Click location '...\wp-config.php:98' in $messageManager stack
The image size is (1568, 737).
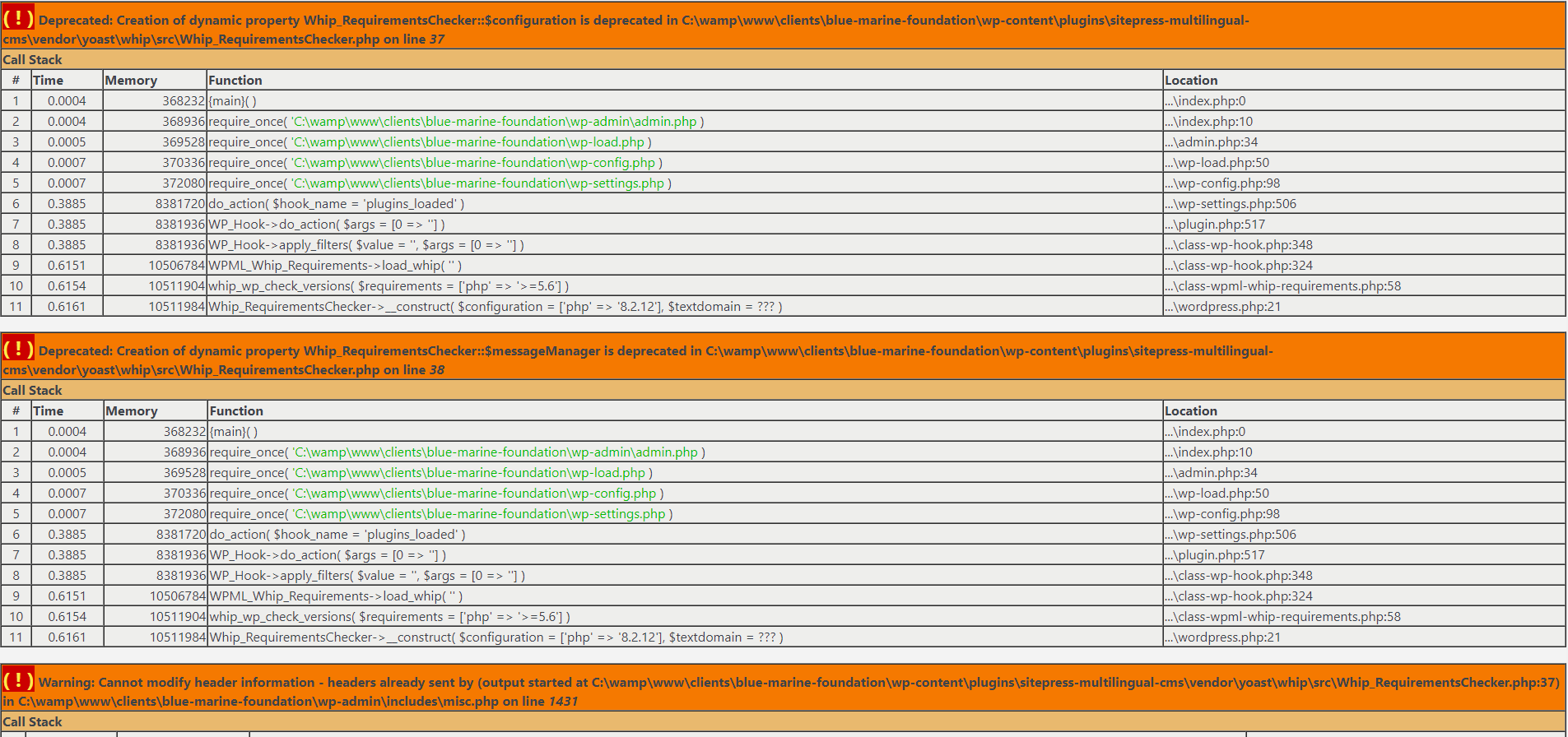1222,513
